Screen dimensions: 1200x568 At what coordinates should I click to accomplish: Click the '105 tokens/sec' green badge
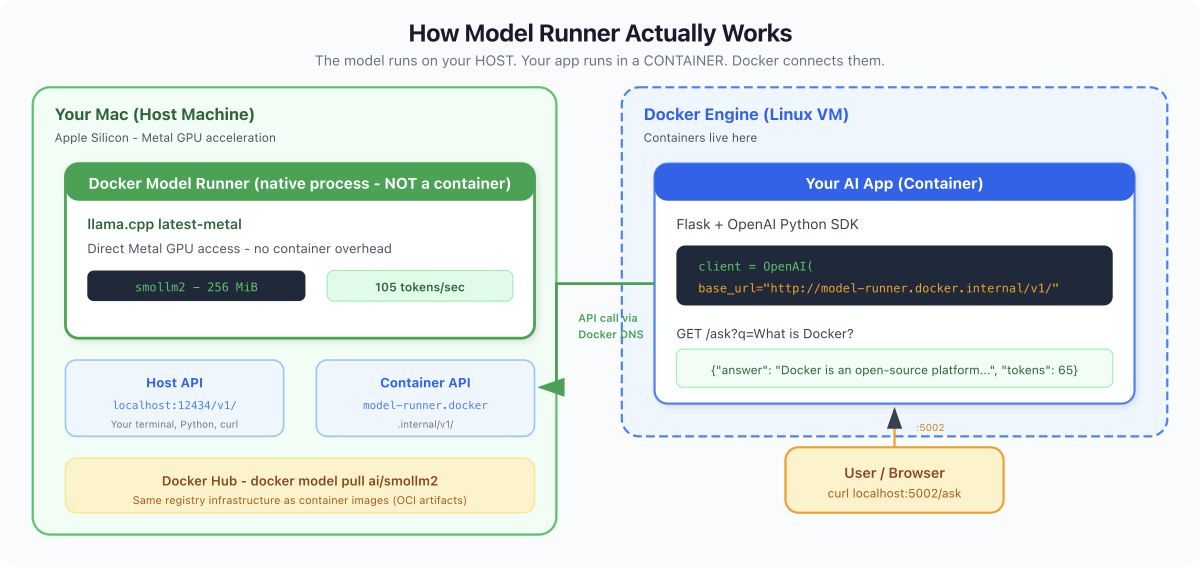(420, 286)
